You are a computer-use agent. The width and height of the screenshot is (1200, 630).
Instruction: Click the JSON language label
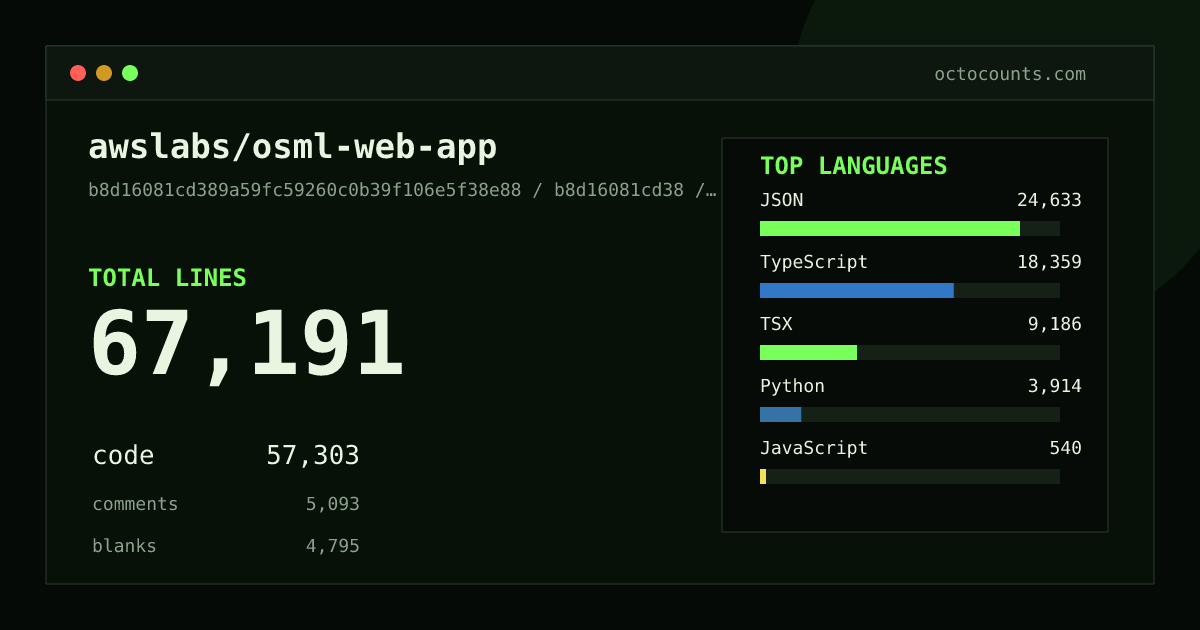(781, 200)
